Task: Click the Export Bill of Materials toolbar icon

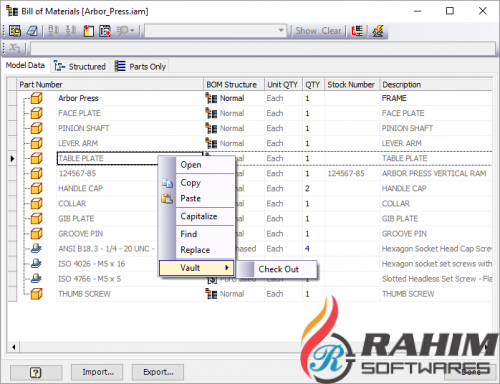Action: (x=14, y=31)
